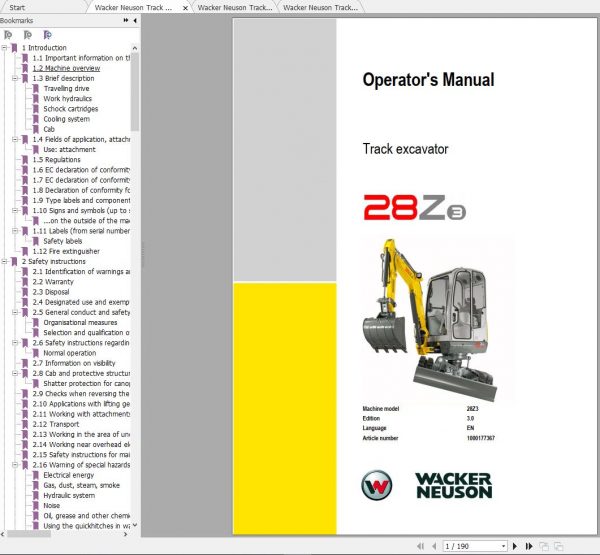The width and height of the screenshot is (600, 555).
Task: Select Schock cartridges bookmark
Action: 70,109
